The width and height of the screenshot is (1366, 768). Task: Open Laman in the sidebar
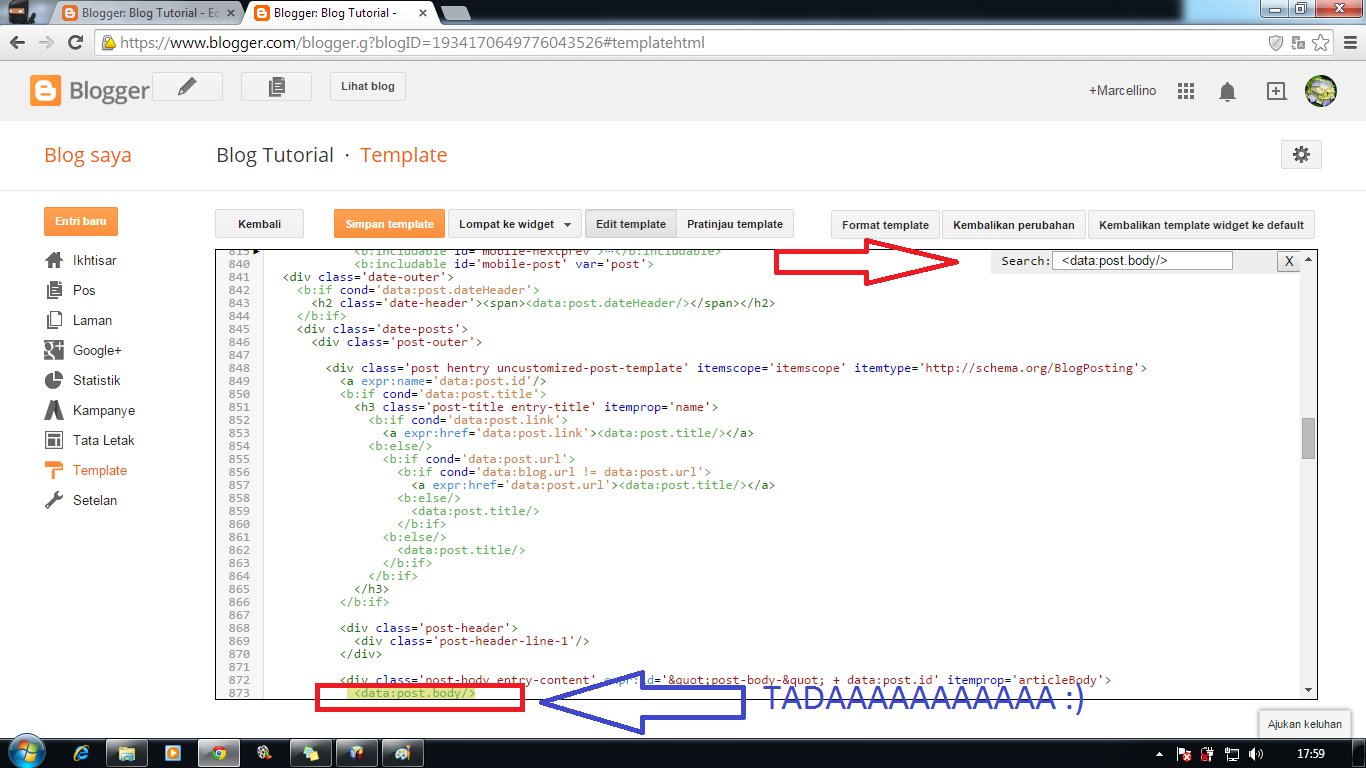point(92,320)
